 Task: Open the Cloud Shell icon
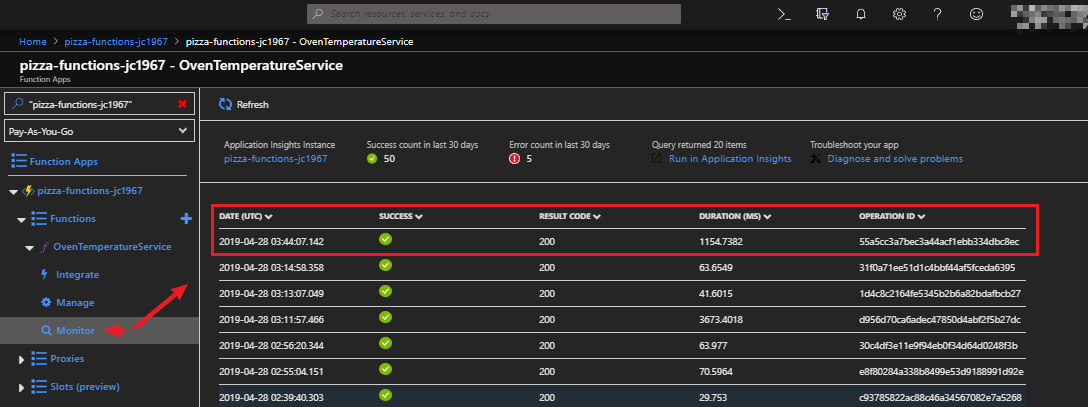click(x=784, y=14)
